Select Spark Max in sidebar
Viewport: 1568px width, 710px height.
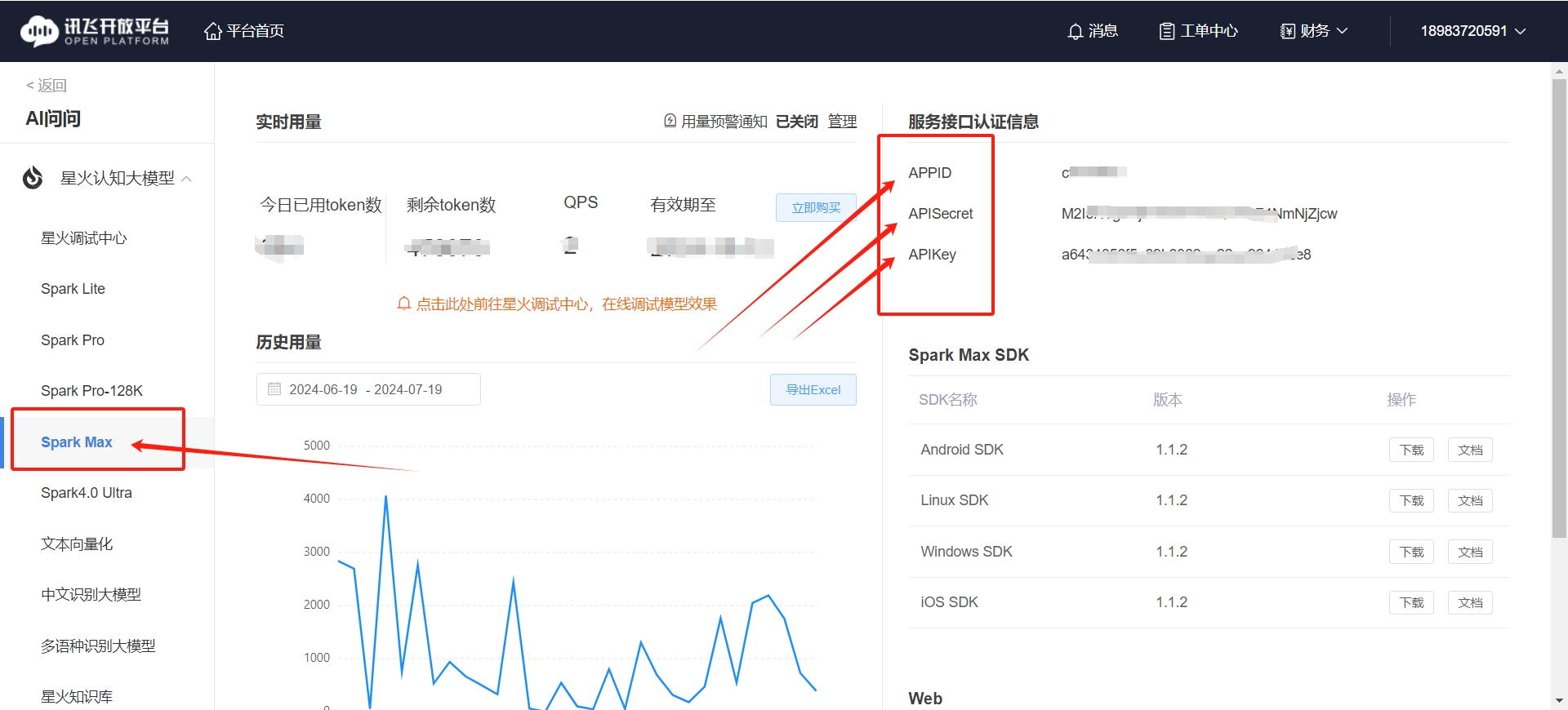pyautogui.click(x=77, y=442)
